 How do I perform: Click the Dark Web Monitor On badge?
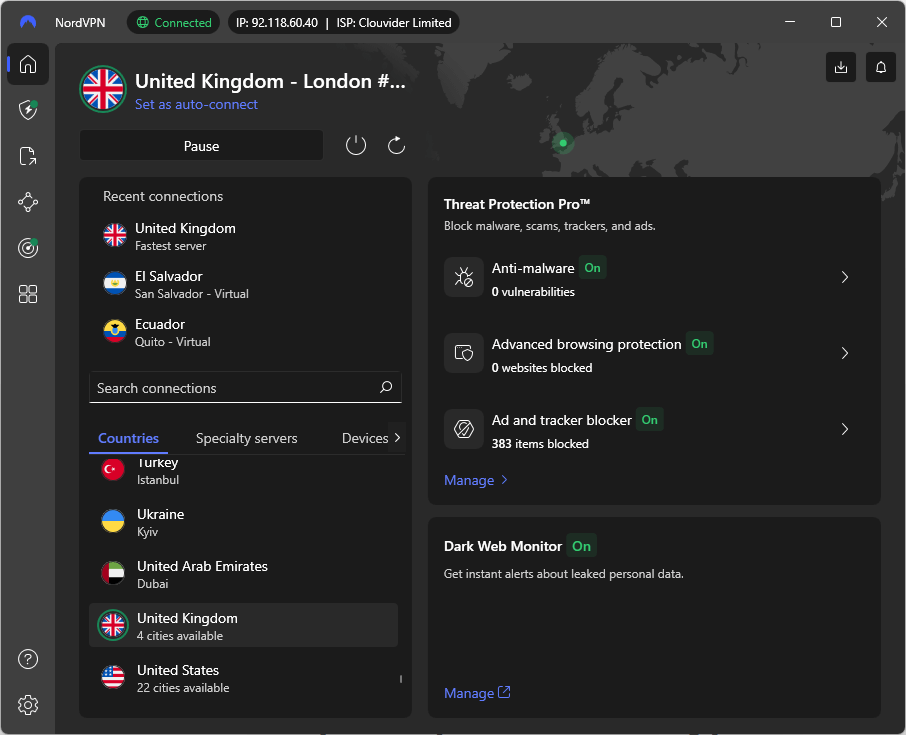(581, 546)
